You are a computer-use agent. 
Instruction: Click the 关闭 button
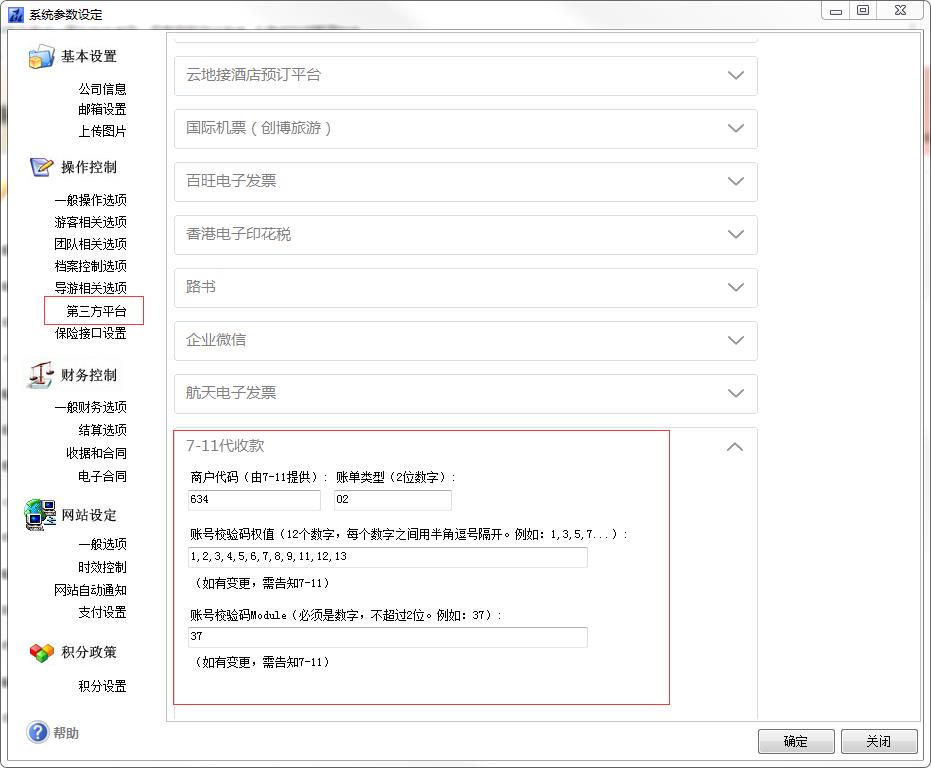[878, 741]
